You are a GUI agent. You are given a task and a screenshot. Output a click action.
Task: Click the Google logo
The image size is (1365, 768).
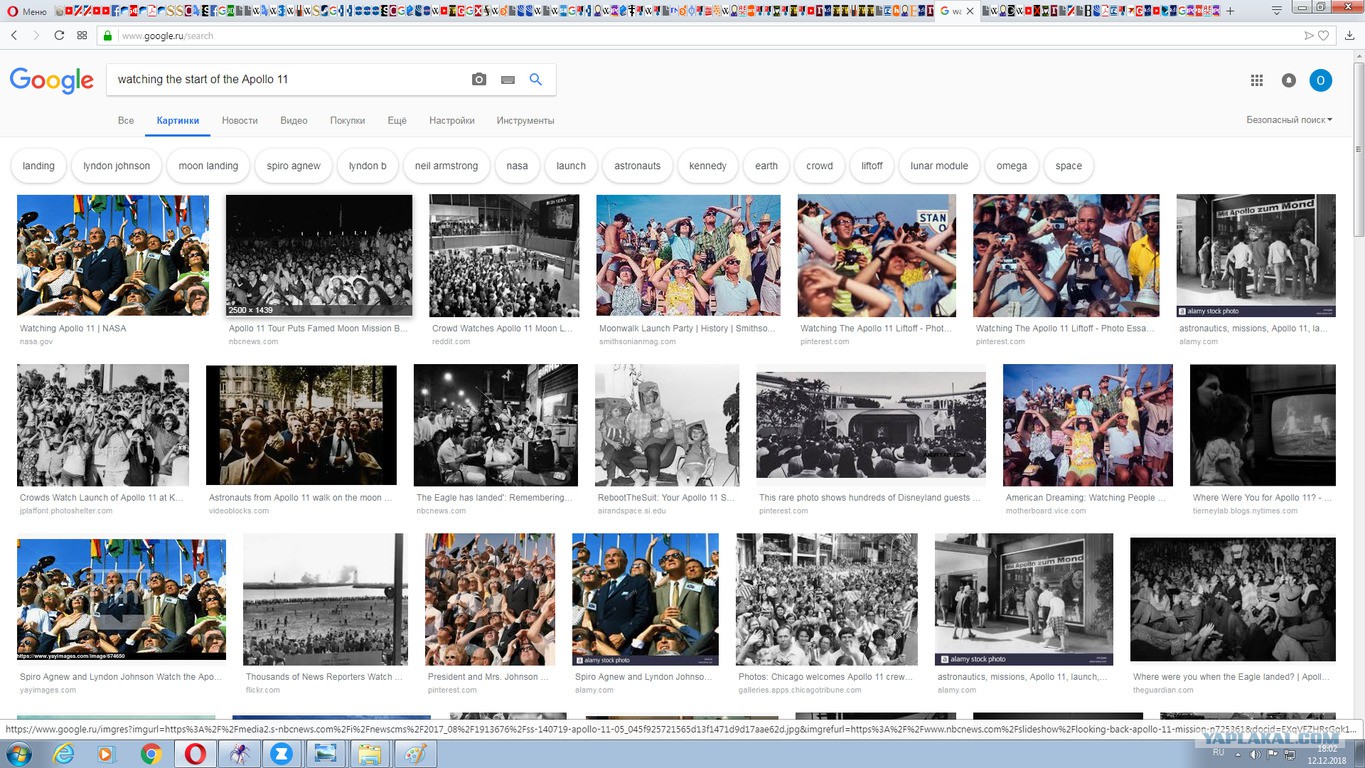pyautogui.click(x=52, y=80)
